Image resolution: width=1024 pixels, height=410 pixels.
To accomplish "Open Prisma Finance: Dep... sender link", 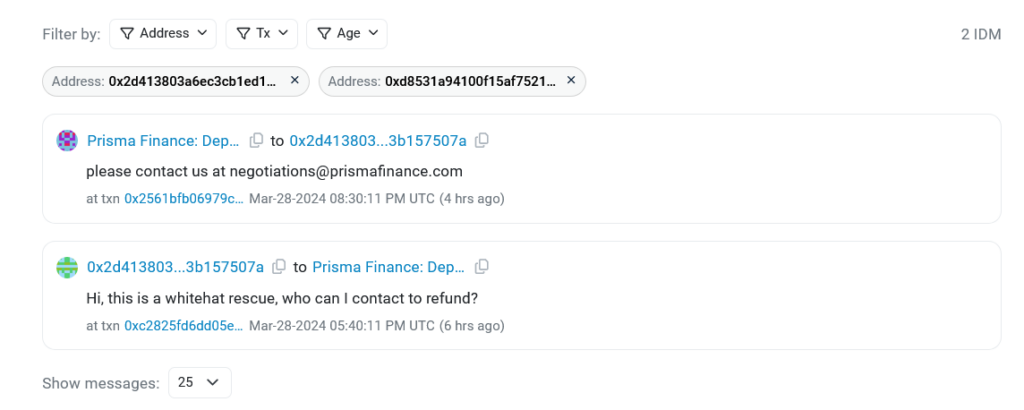I will tap(163, 140).
